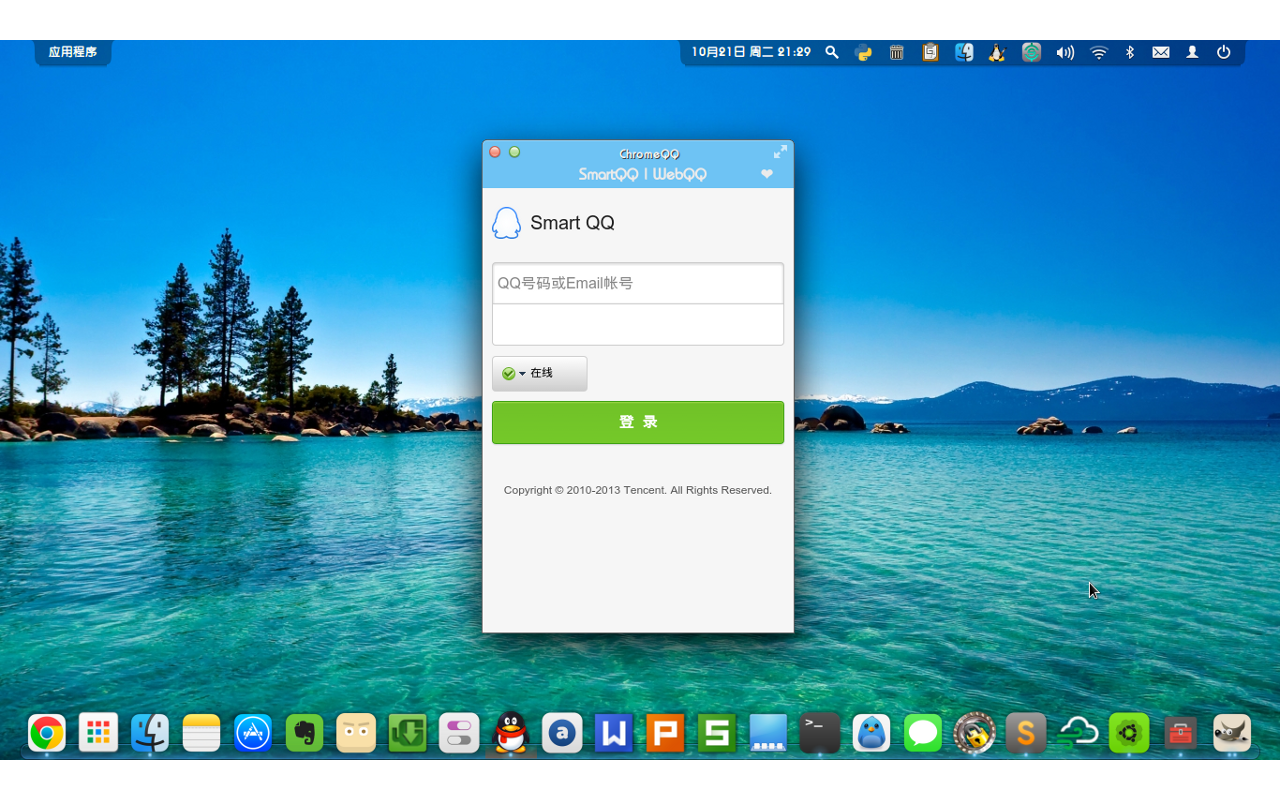Open the Terminal icon in dock
1280x800 pixels.
[820, 733]
